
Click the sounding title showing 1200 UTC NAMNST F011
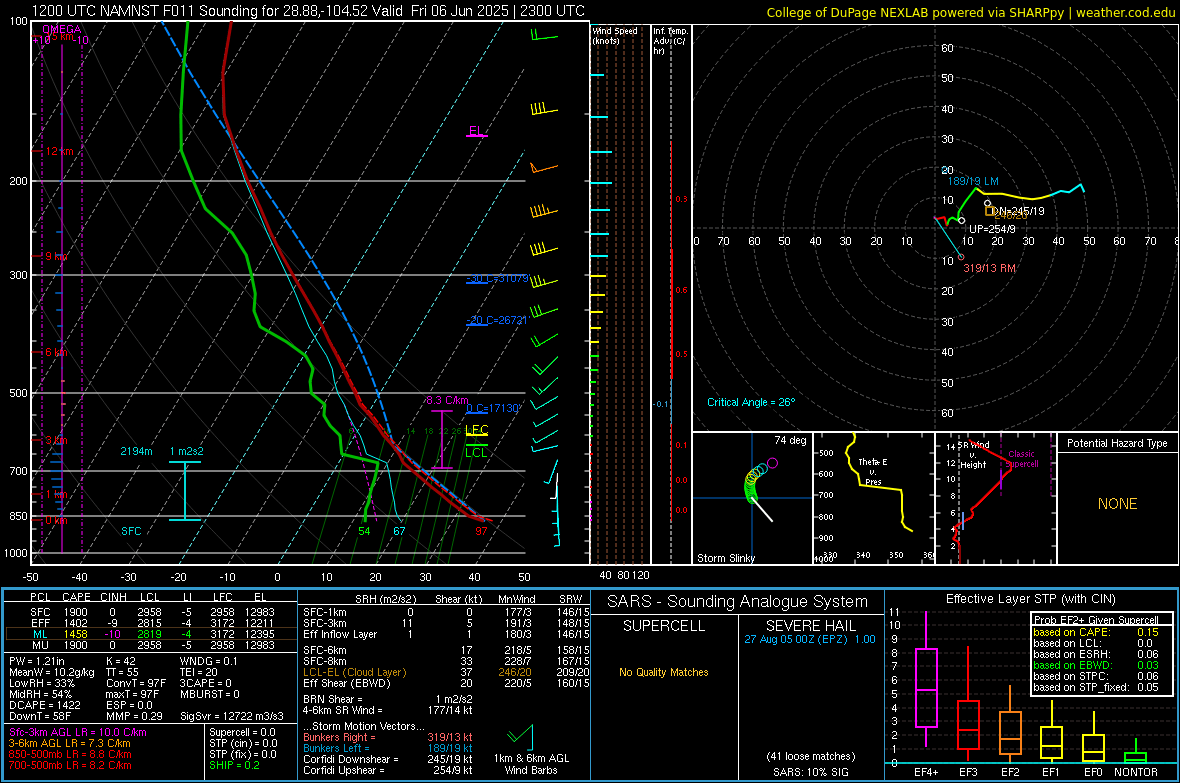pos(308,11)
